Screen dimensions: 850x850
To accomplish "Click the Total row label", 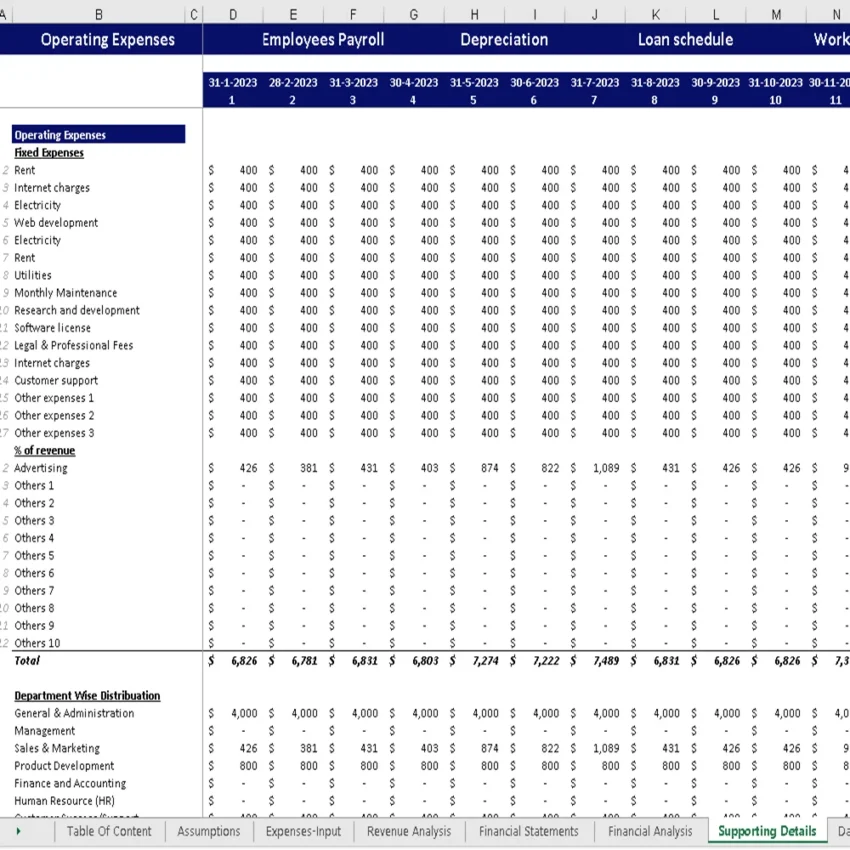I will click(x=27, y=660).
